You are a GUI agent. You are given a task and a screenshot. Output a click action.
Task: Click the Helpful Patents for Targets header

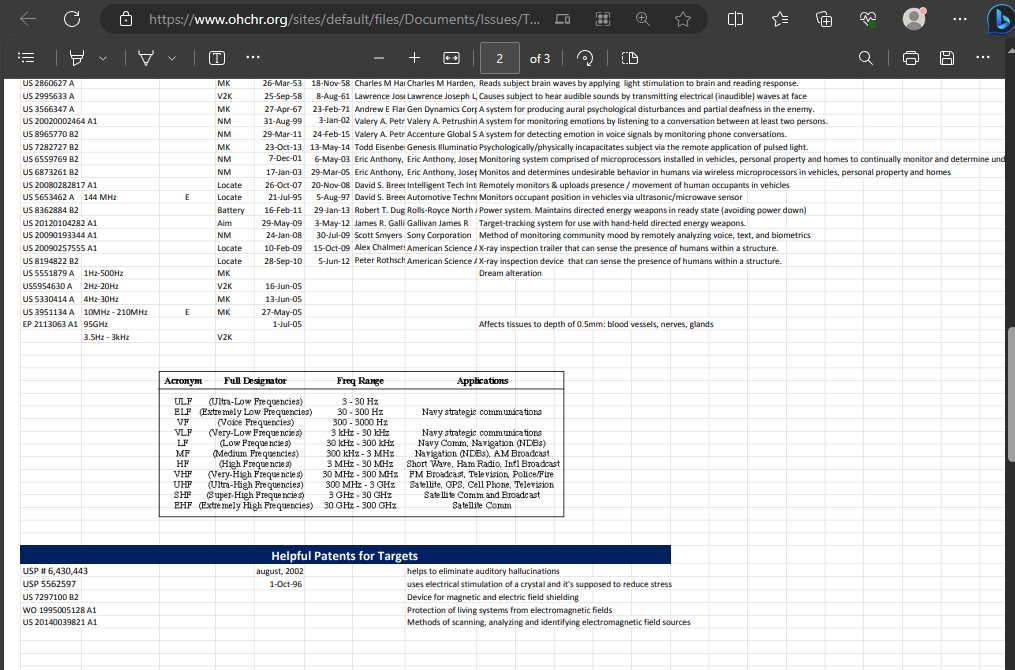click(345, 555)
